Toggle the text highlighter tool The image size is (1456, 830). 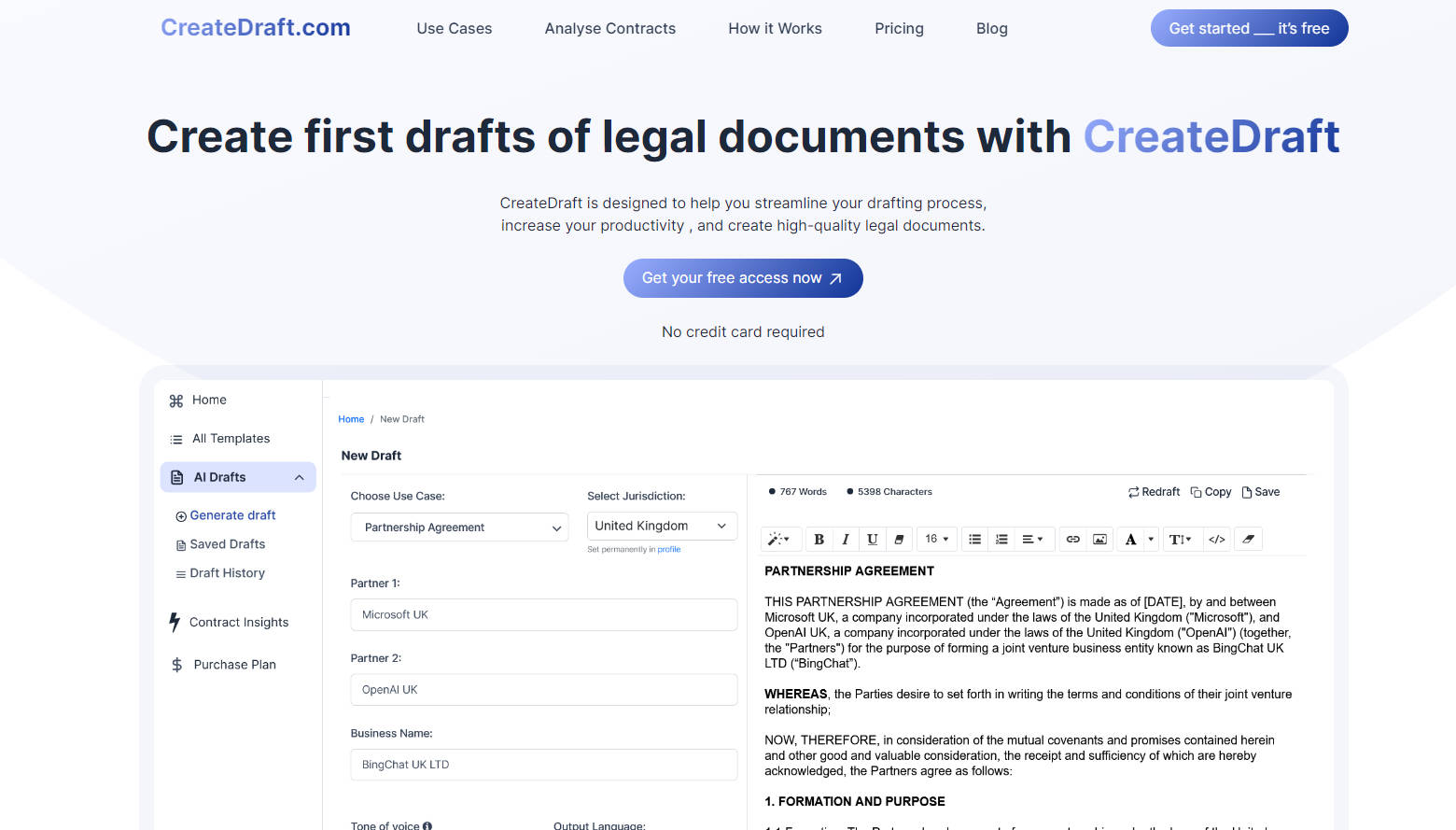(x=899, y=539)
